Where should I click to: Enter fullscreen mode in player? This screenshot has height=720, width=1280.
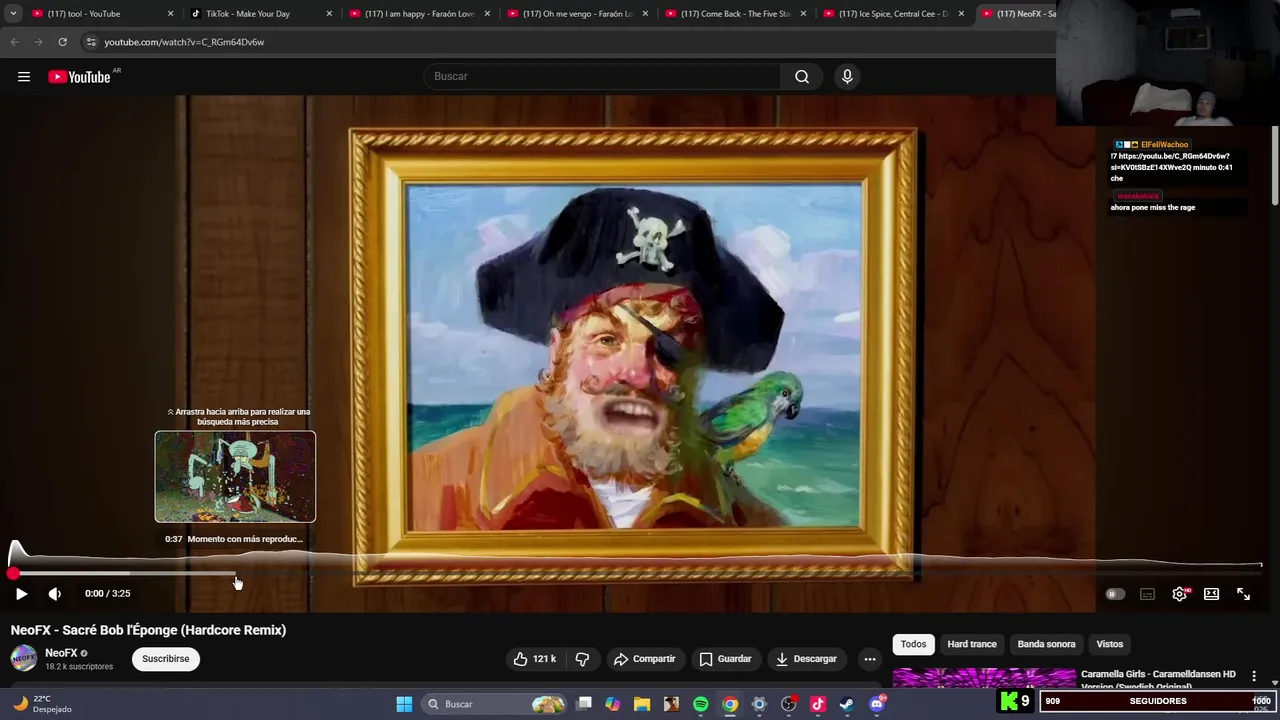1244,594
